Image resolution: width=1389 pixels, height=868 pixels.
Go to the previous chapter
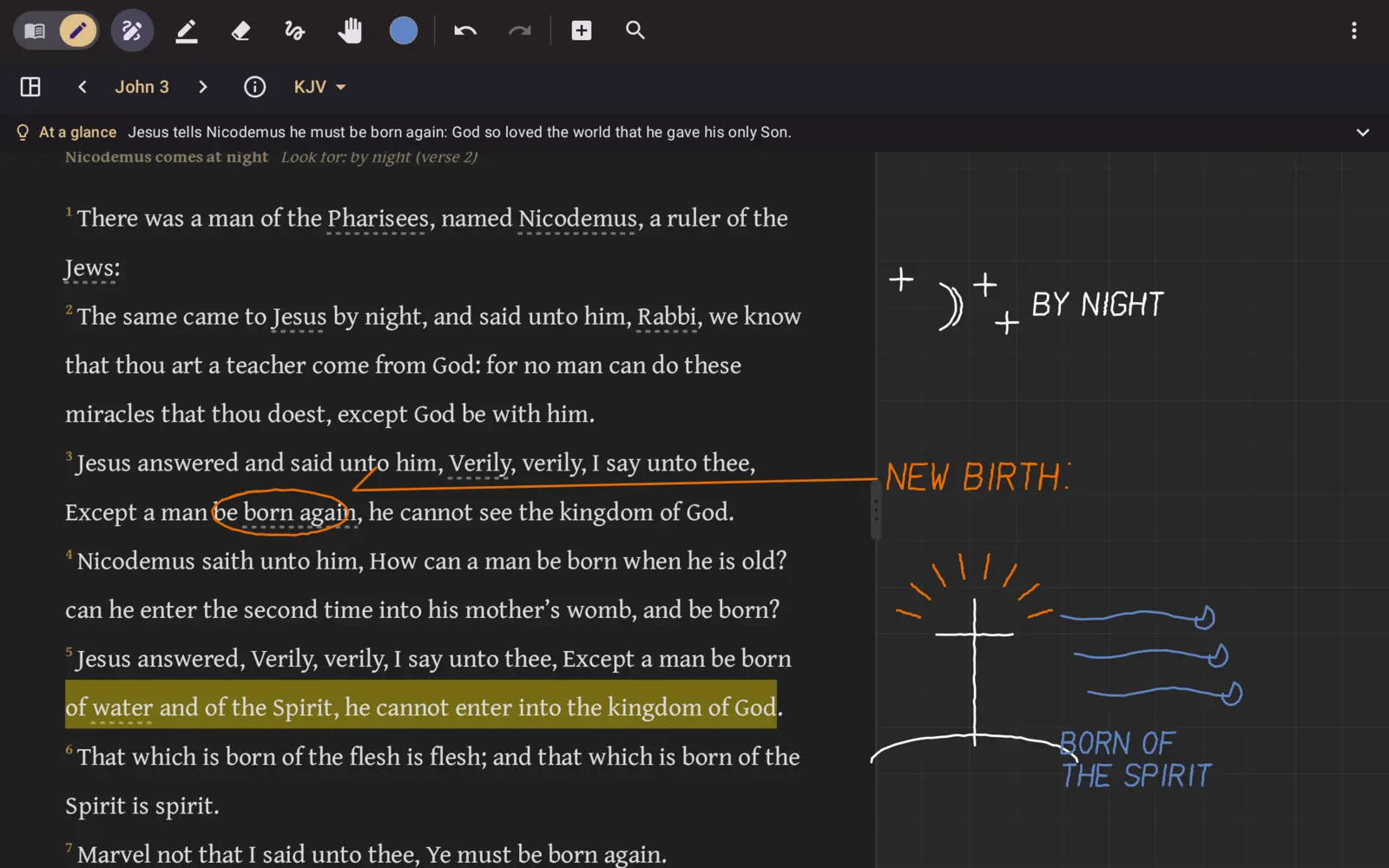pyautogui.click(x=82, y=87)
